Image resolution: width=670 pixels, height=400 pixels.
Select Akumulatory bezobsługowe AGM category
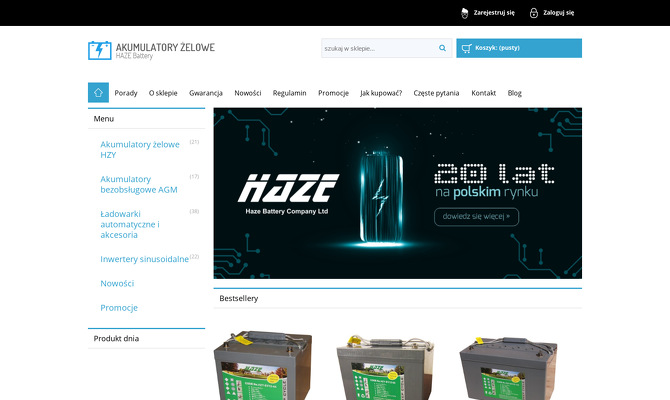[x=138, y=184]
